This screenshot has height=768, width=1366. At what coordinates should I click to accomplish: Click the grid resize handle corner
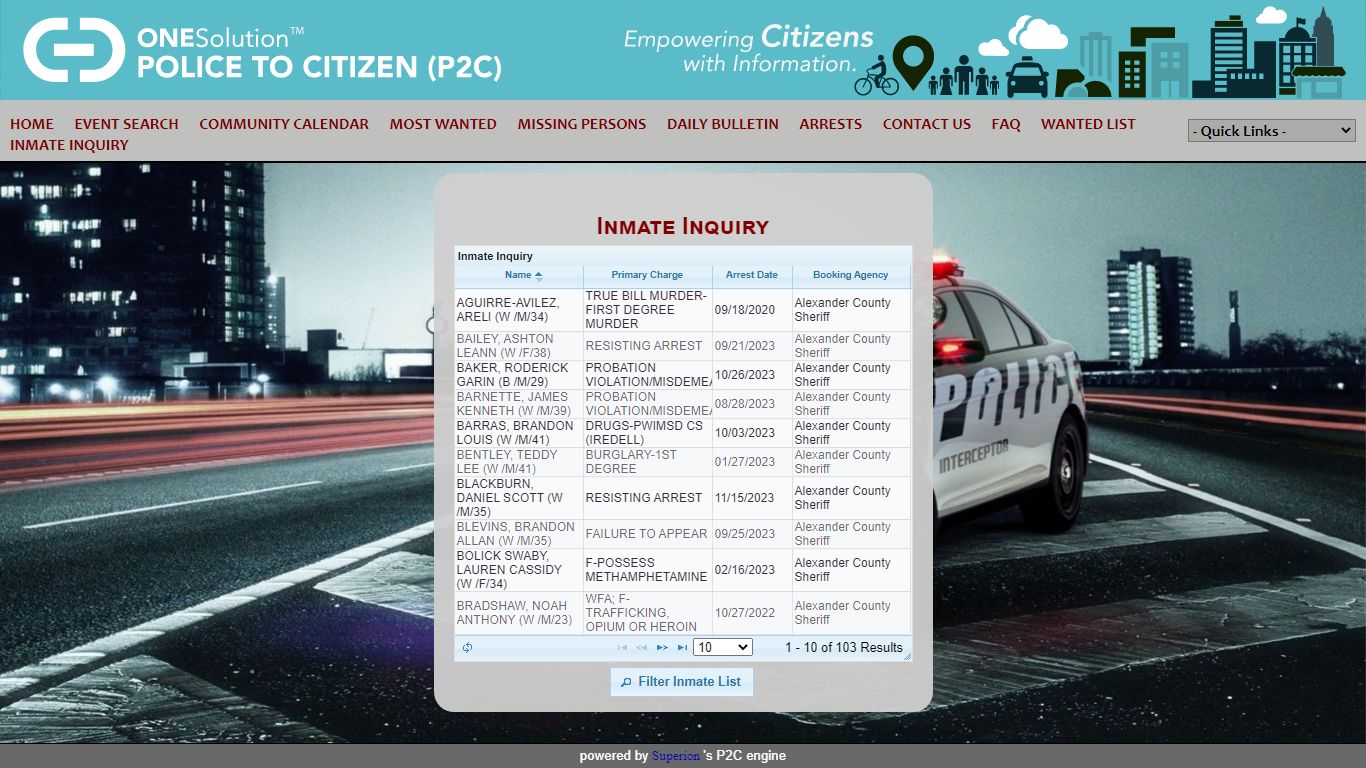(907, 656)
